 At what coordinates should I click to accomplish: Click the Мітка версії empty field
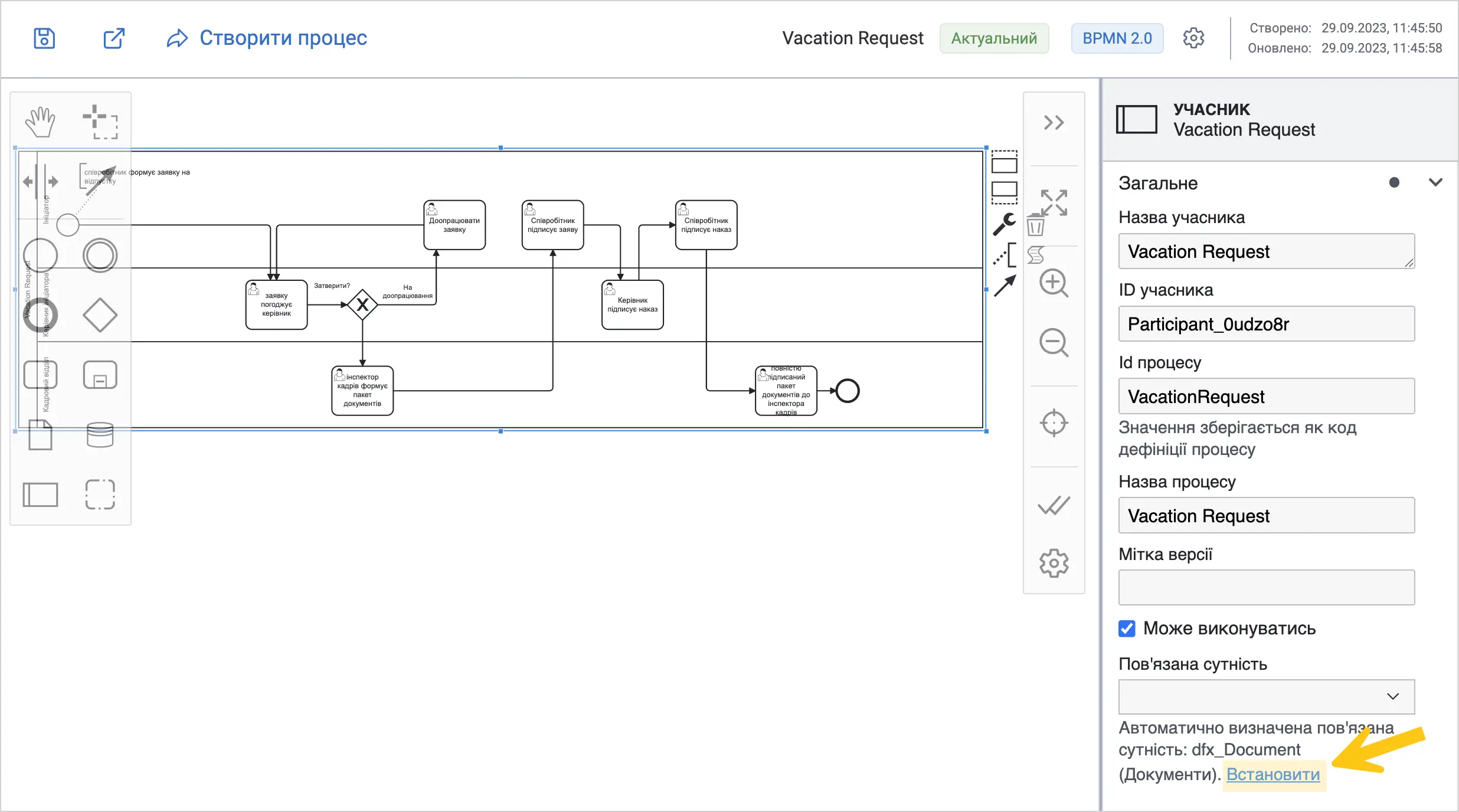(1267, 588)
